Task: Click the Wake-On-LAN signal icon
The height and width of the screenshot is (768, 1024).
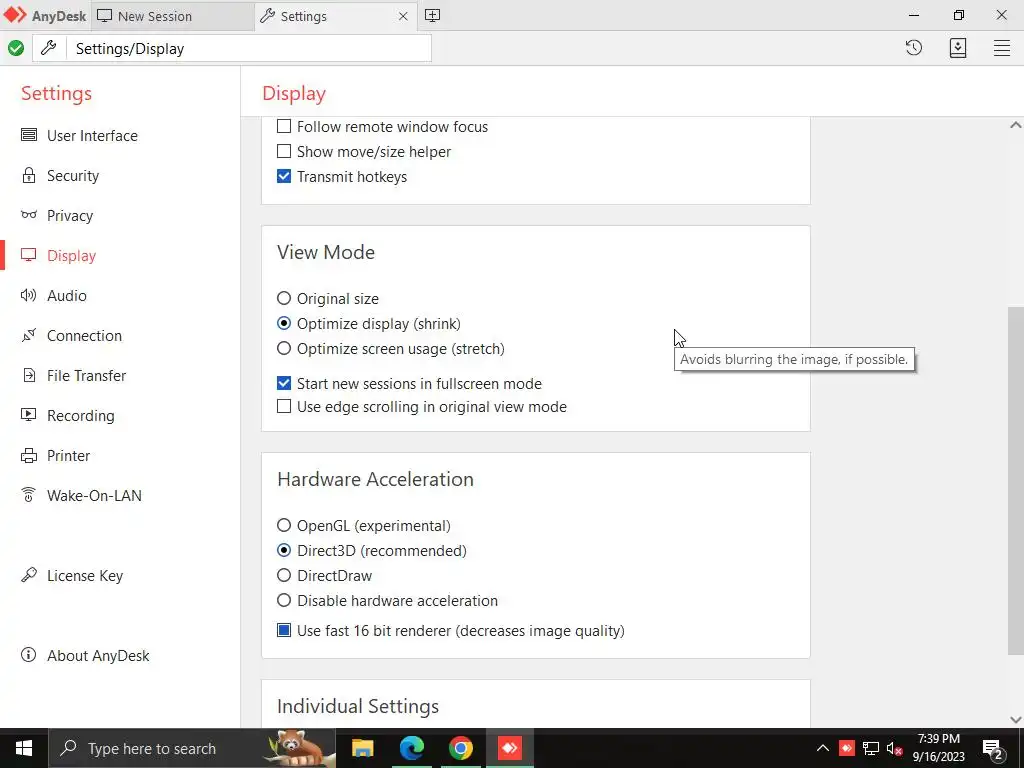Action: coord(29,495)
